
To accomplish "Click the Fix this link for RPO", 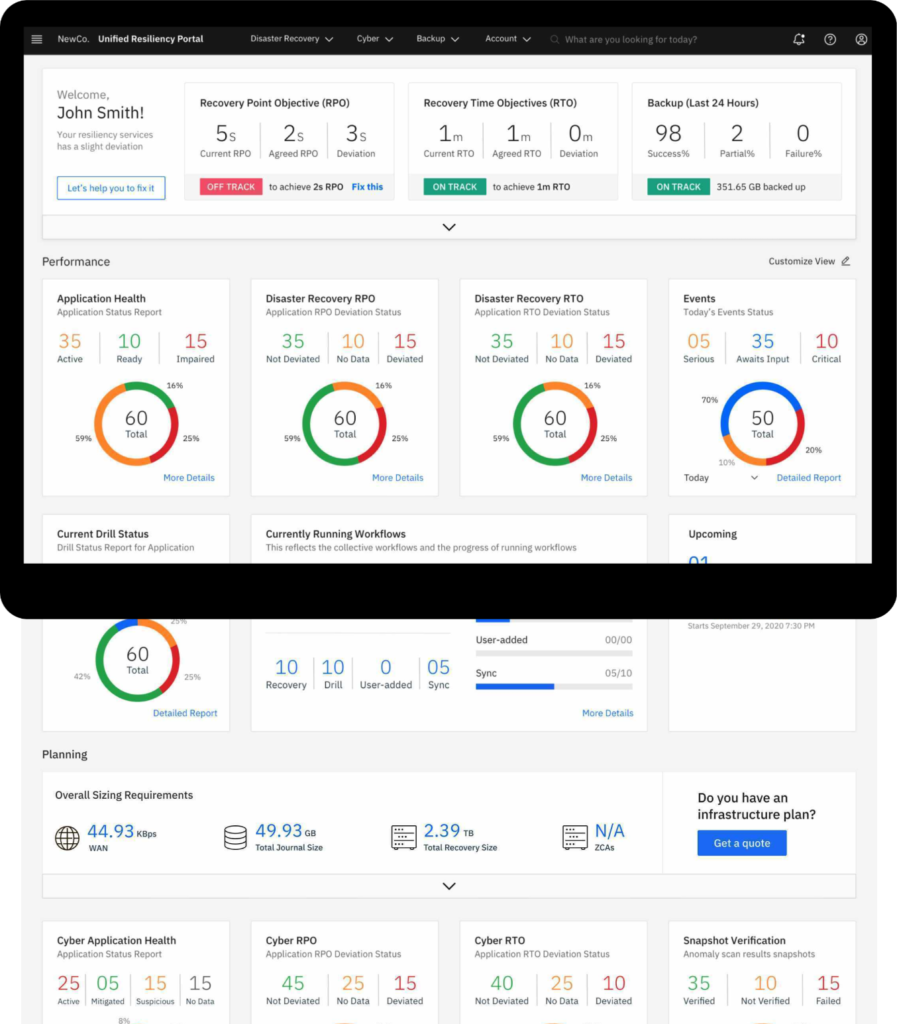I will tap(367, 187).
